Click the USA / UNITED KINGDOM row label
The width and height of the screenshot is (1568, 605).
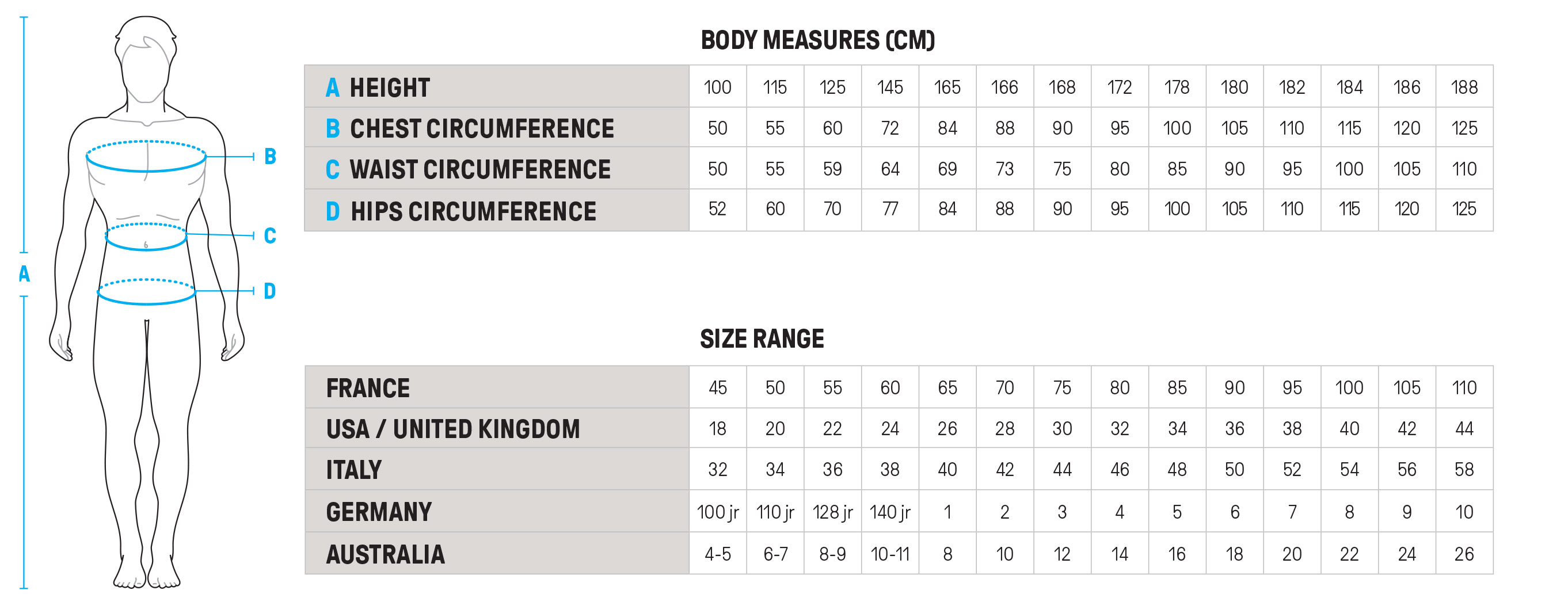click(453, 429)
